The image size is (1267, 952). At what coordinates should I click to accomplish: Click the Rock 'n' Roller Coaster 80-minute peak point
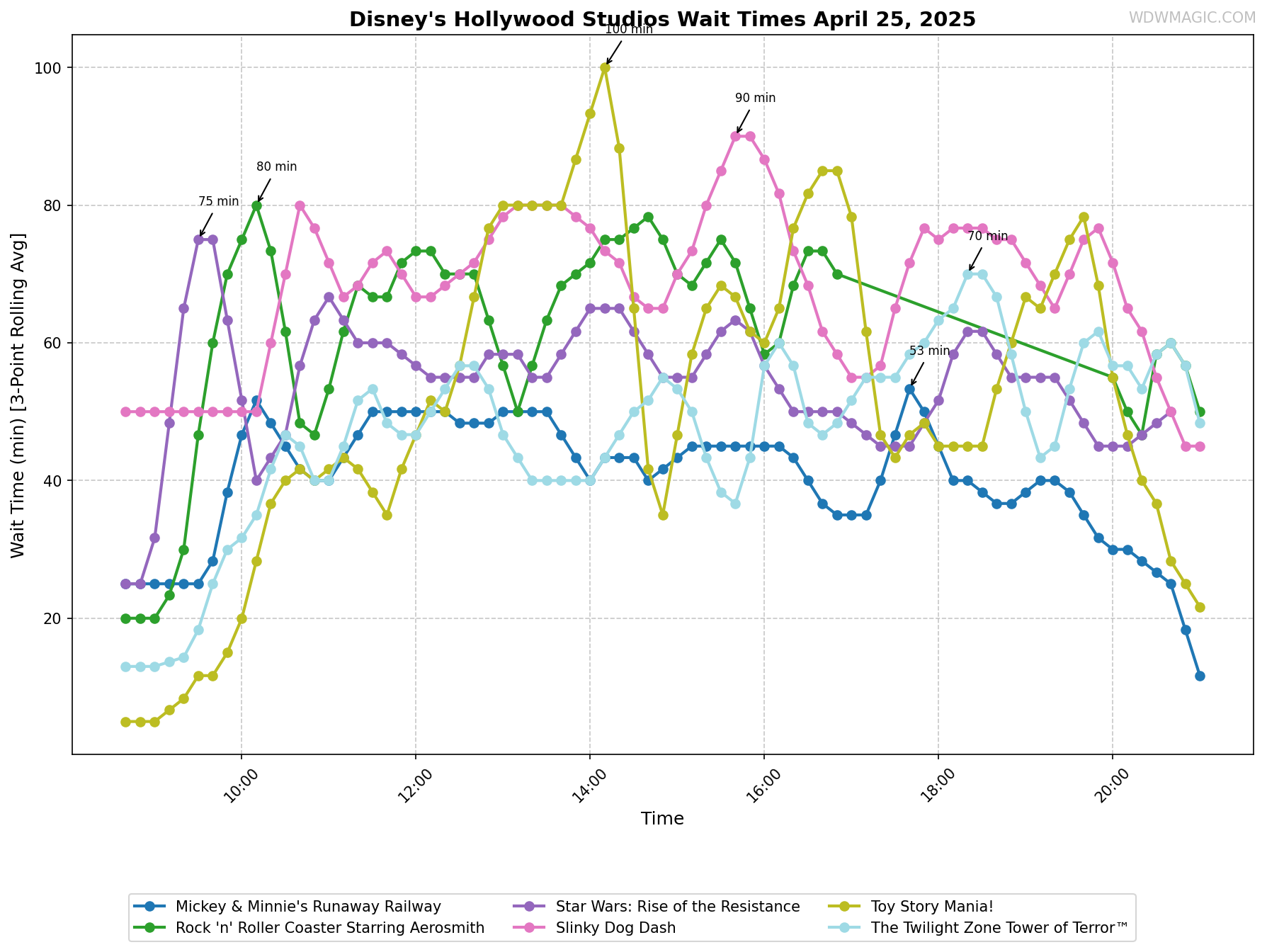(256, 205)
